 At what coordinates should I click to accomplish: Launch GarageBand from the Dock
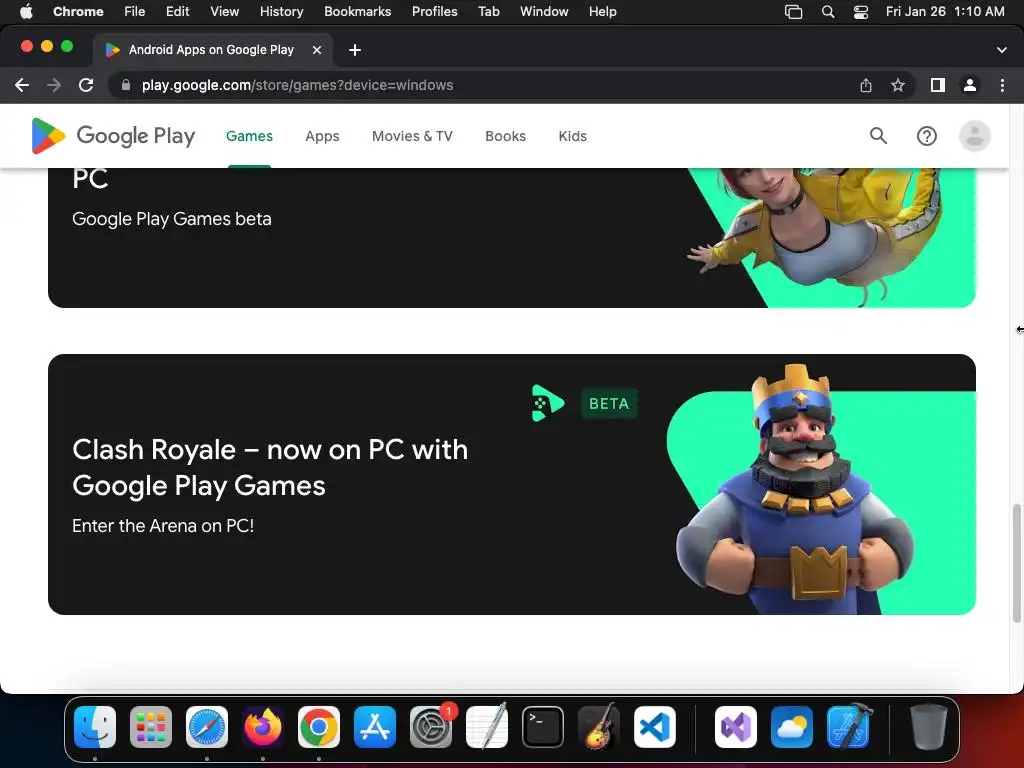(x=599, y=727)
